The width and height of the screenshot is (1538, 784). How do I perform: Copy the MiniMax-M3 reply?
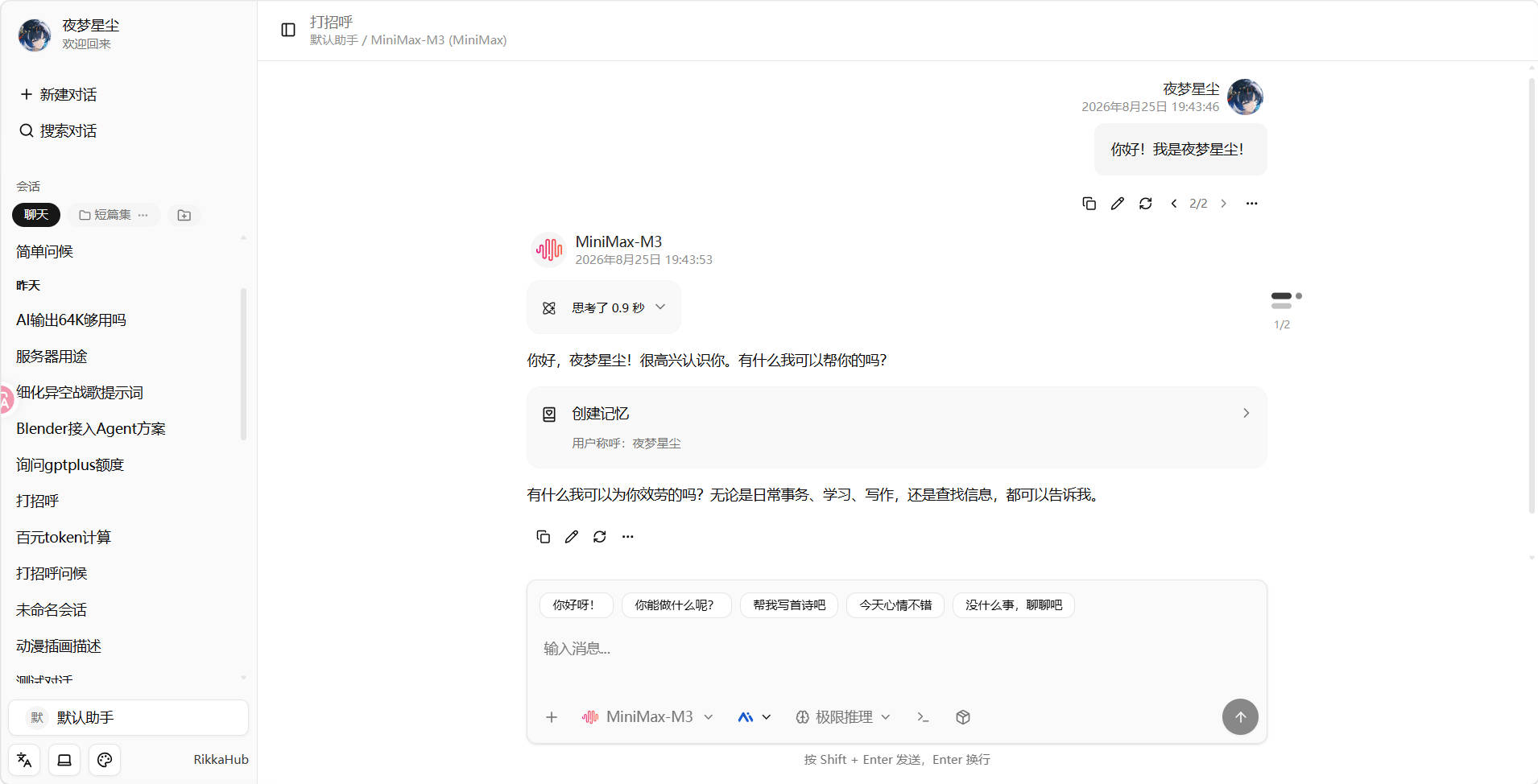pos(543,537)
